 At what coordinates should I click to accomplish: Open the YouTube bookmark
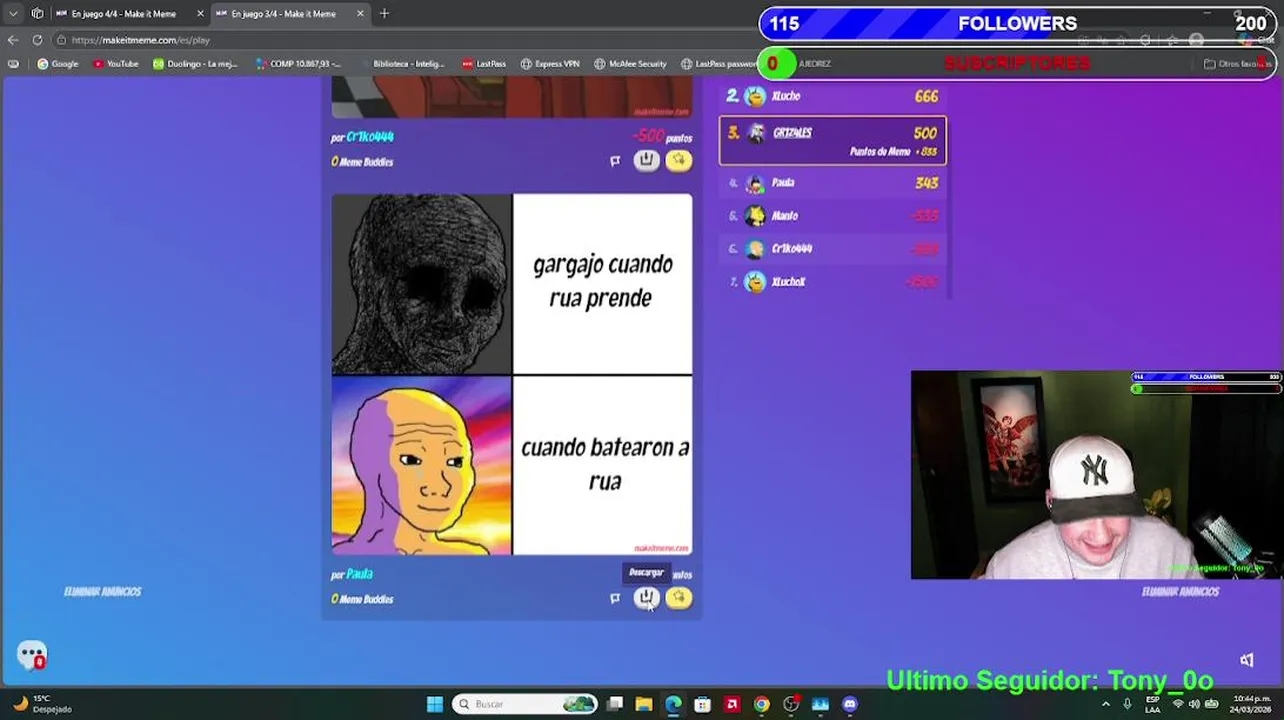click(115, 64)
